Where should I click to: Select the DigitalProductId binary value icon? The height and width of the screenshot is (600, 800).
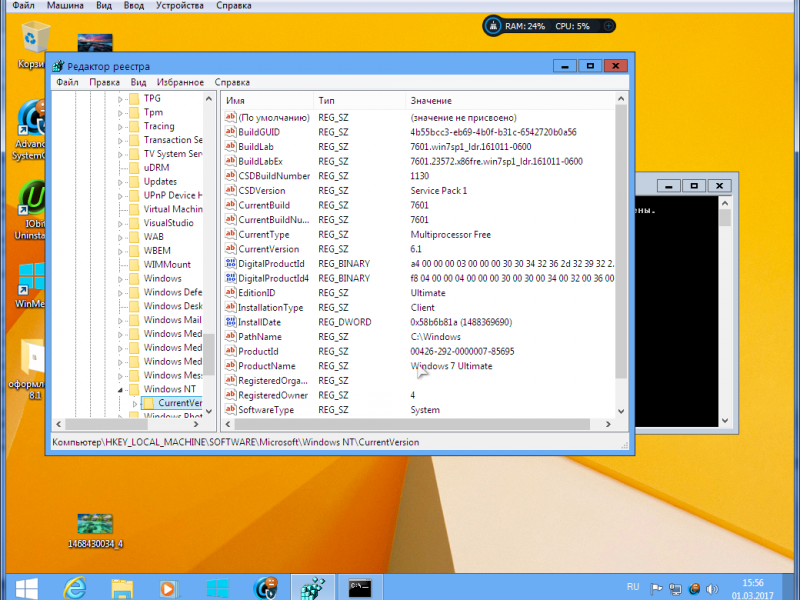coord(231,263)
